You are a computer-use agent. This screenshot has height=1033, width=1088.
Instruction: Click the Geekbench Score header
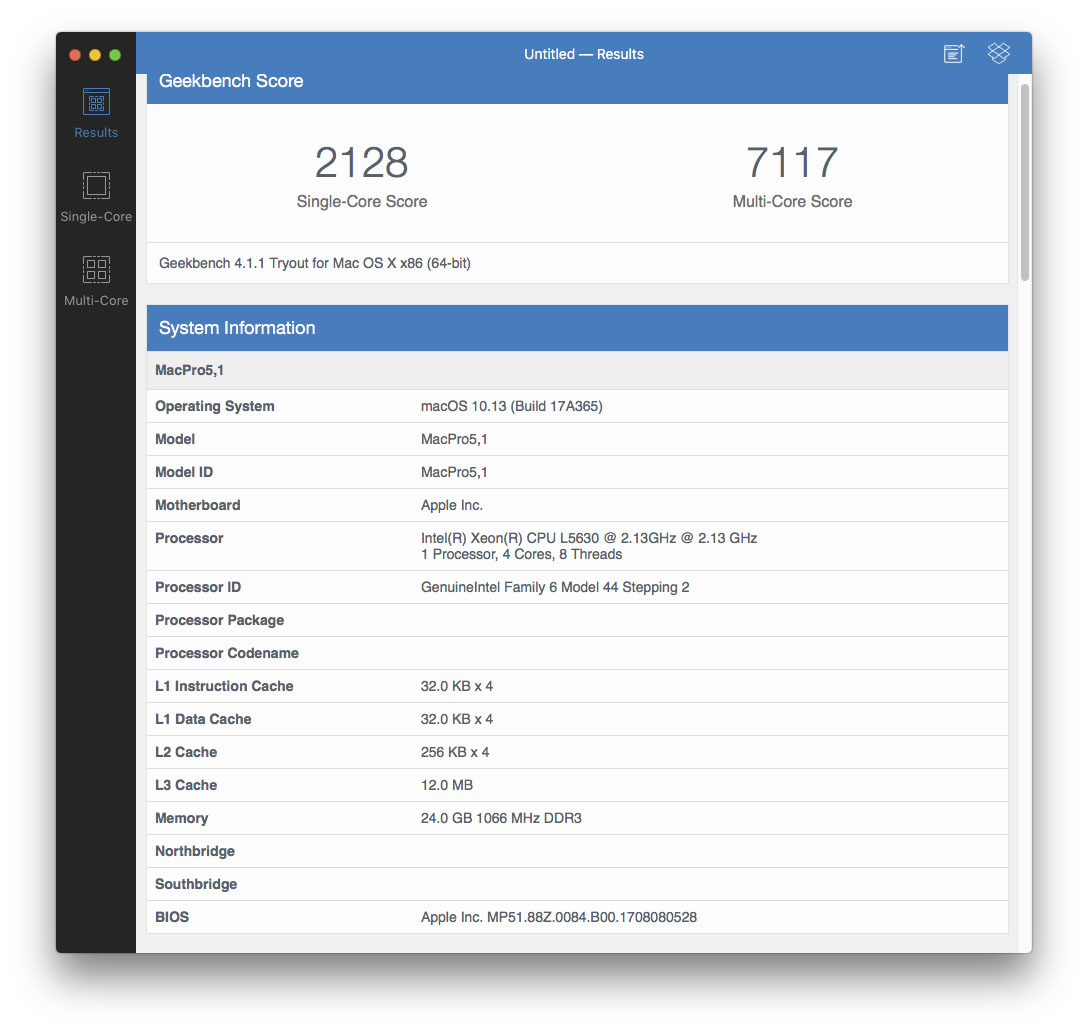(x=231, y=81)
